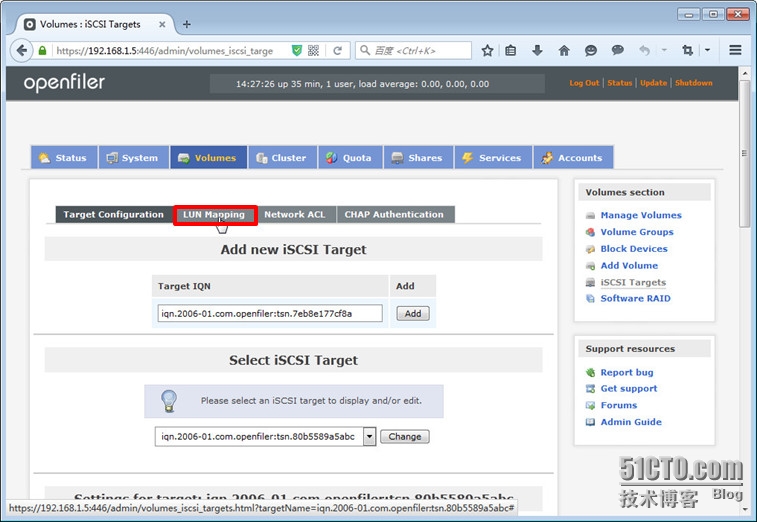This screenshot has width=757, height=522.
Task: Expand the dropdown next to the crop icon
Action: click(x=707, y=50)
